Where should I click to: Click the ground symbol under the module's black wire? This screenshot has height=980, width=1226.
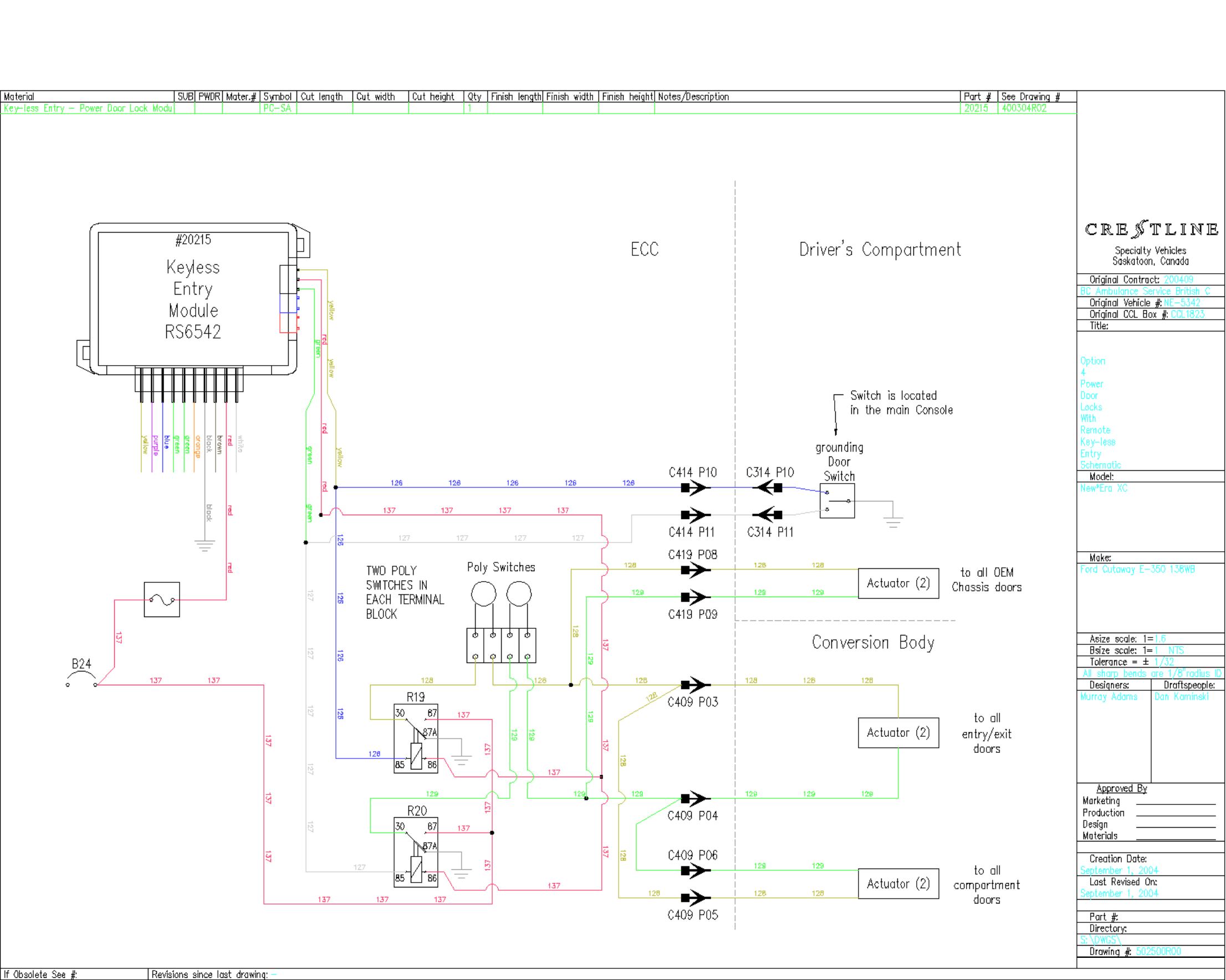point(204,545)
